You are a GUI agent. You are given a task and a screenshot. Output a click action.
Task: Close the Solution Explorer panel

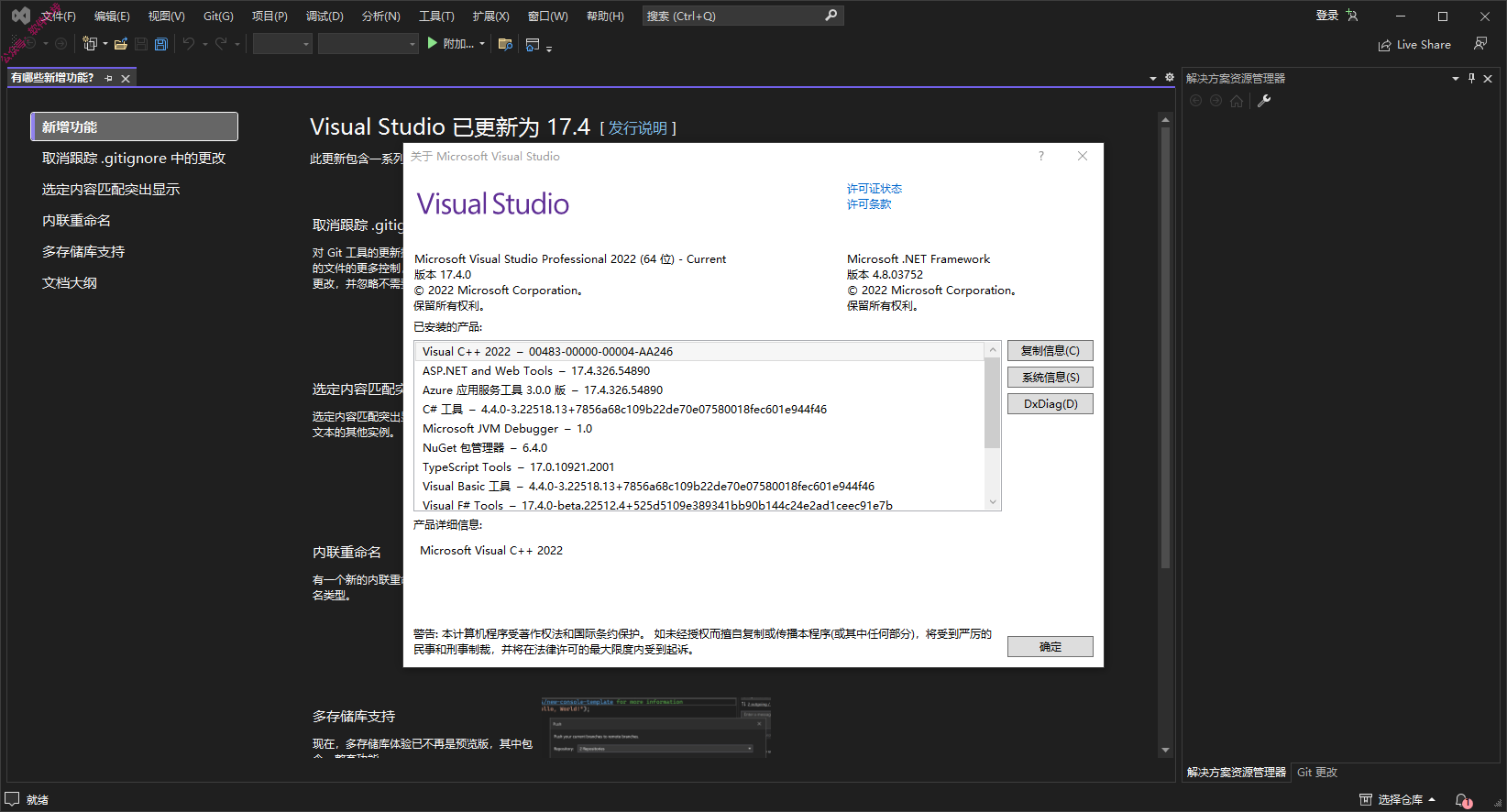[x=1488, y=79]
